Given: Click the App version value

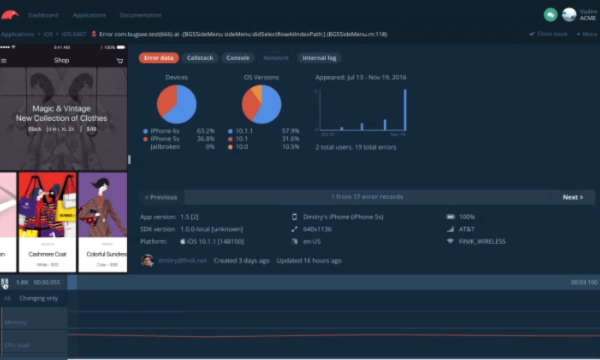Looking at the screenshot, I should [x=189, y=217].
